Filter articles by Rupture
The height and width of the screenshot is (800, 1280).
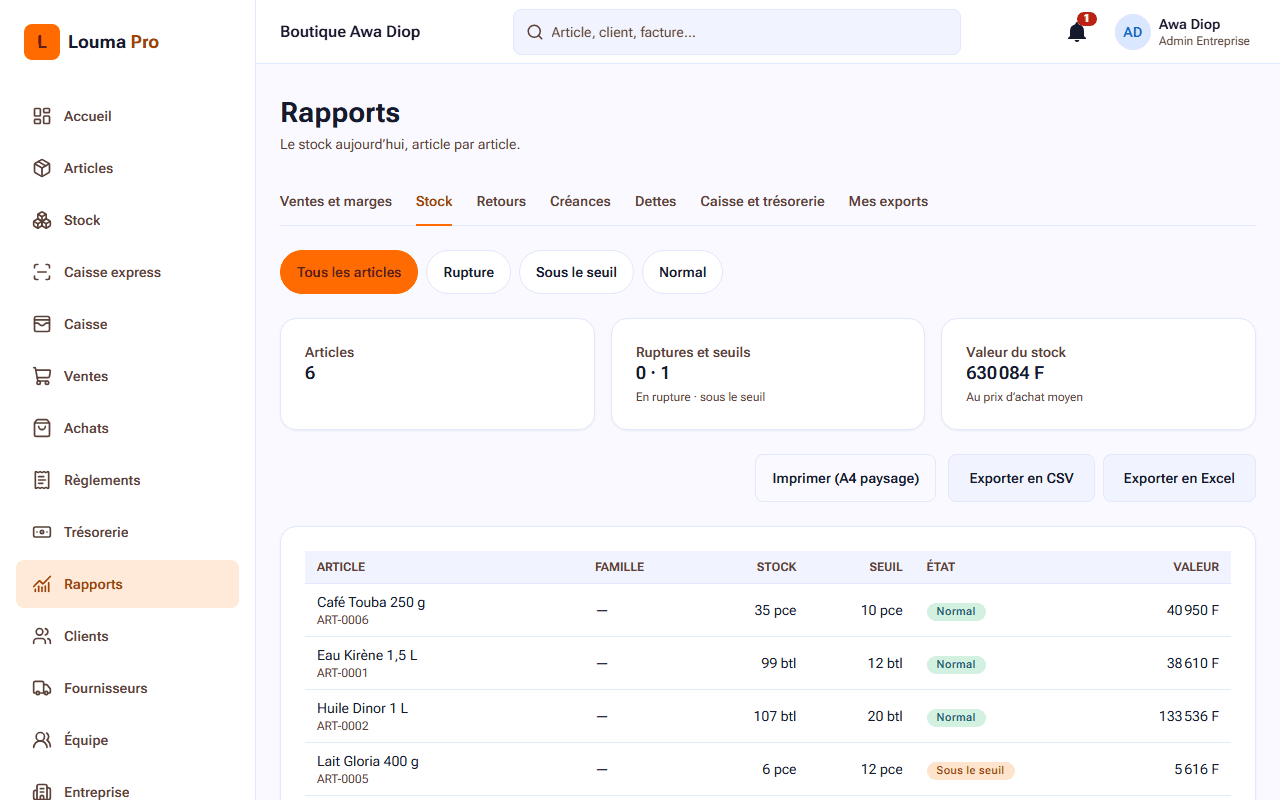tap(469, 272)
